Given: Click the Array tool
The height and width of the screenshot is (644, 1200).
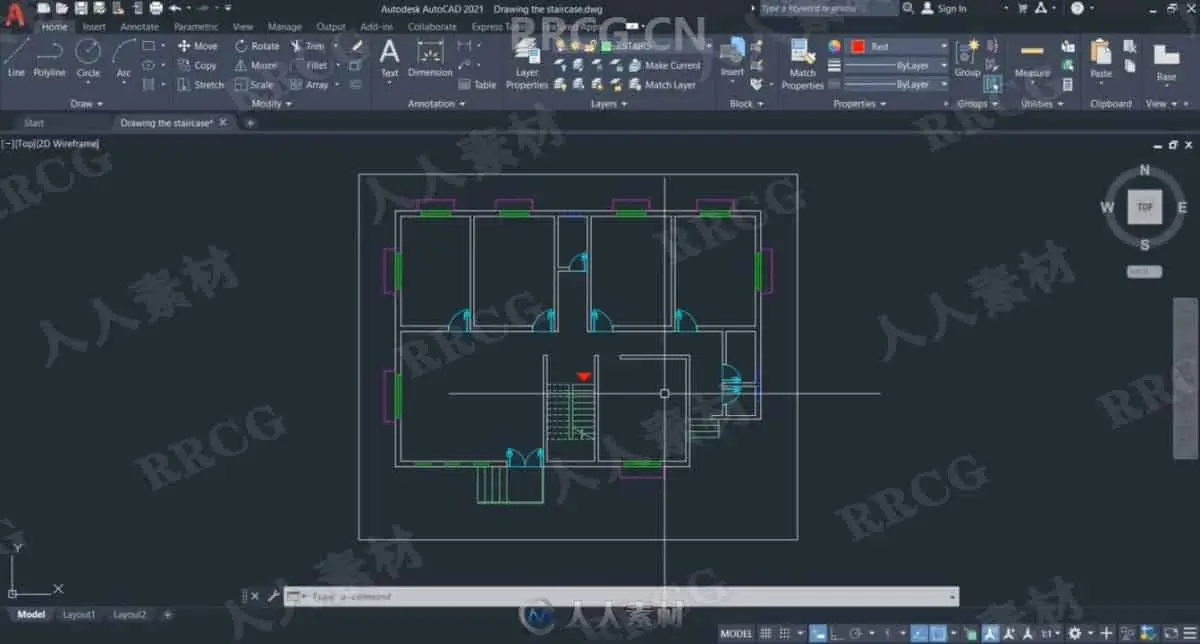Looking at the screenshot, I should 309,85.
